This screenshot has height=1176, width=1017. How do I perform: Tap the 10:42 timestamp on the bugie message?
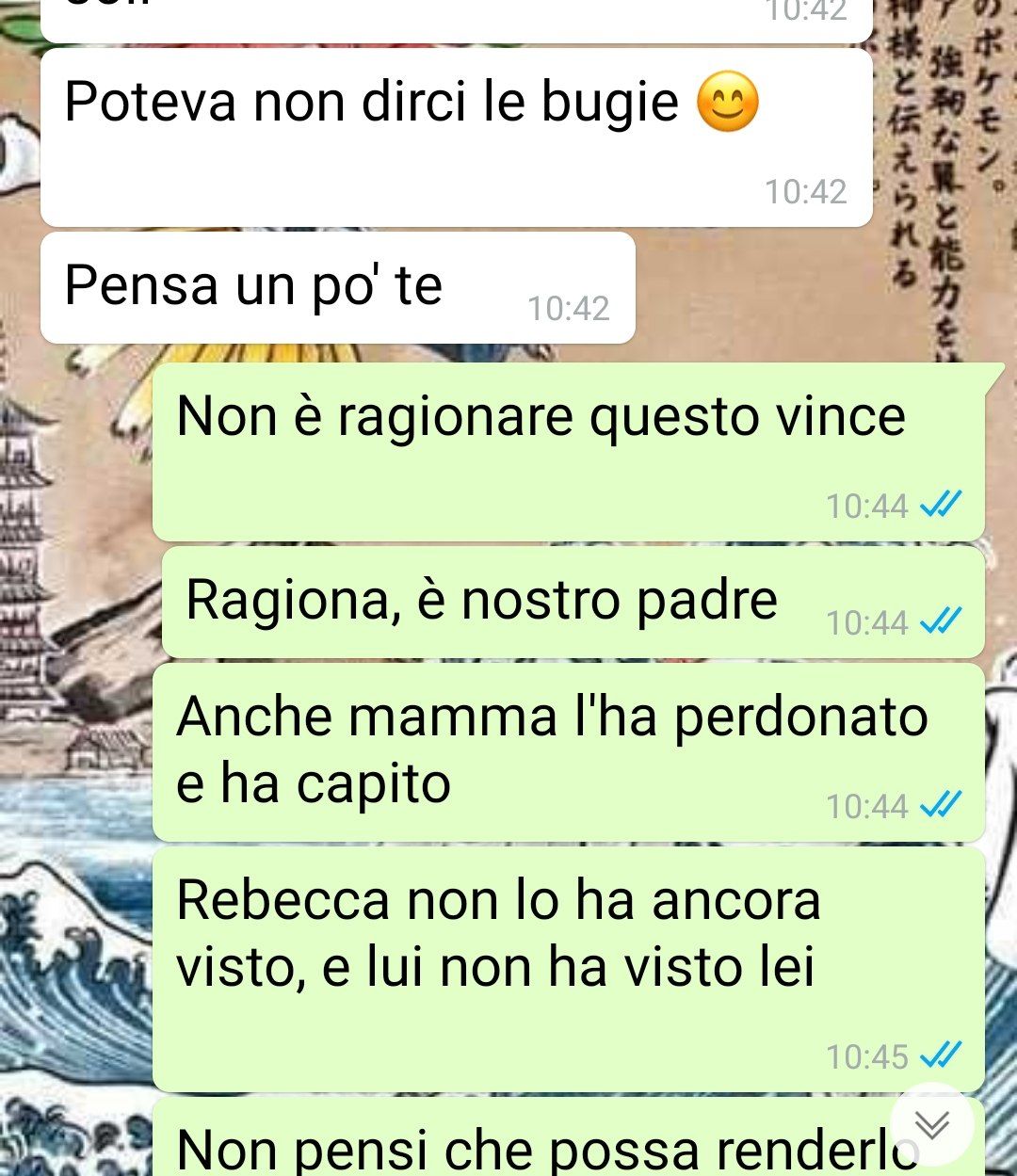(x=806, y=192)
